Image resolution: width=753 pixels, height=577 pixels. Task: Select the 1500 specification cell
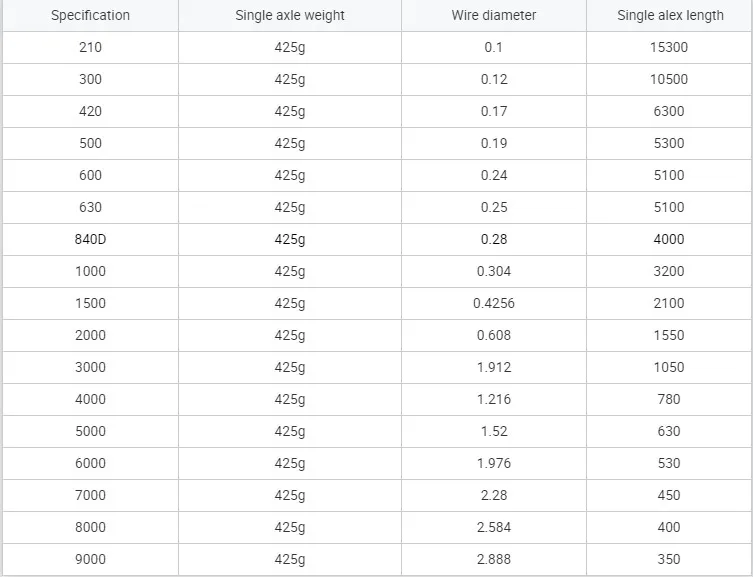[x=90, y=303]
